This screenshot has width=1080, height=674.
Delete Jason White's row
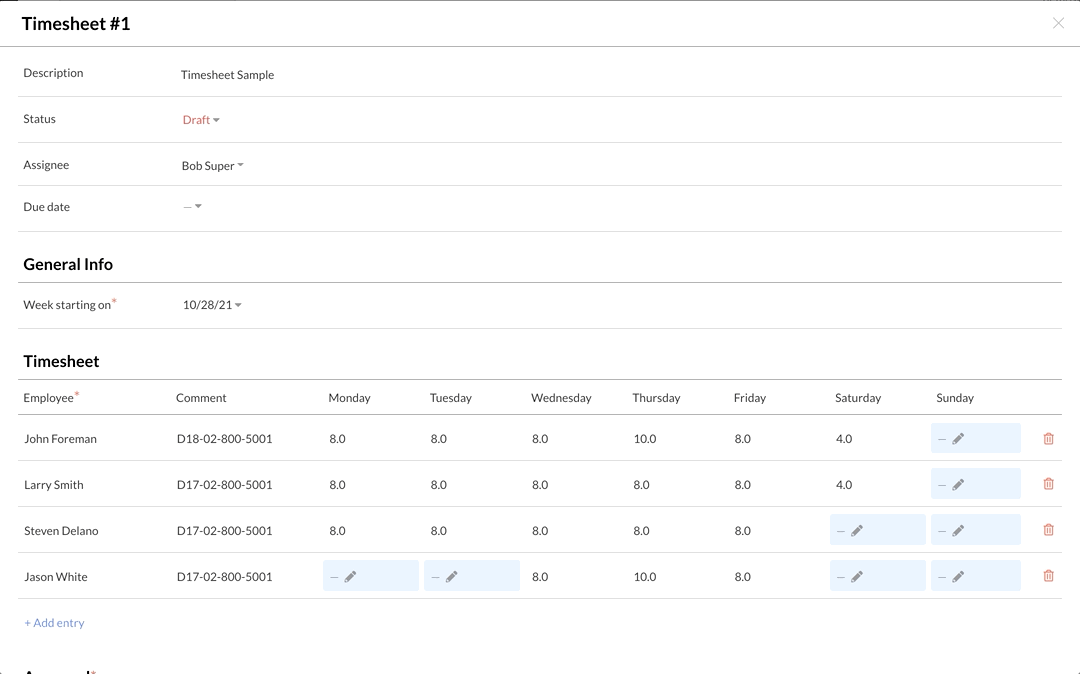coord(1048,577)
